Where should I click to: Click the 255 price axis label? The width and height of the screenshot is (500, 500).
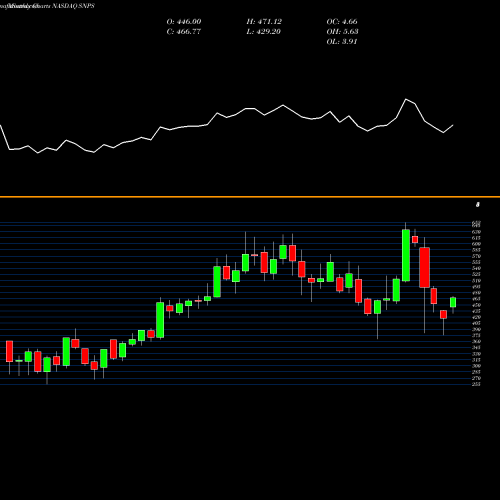click(476, 384)
